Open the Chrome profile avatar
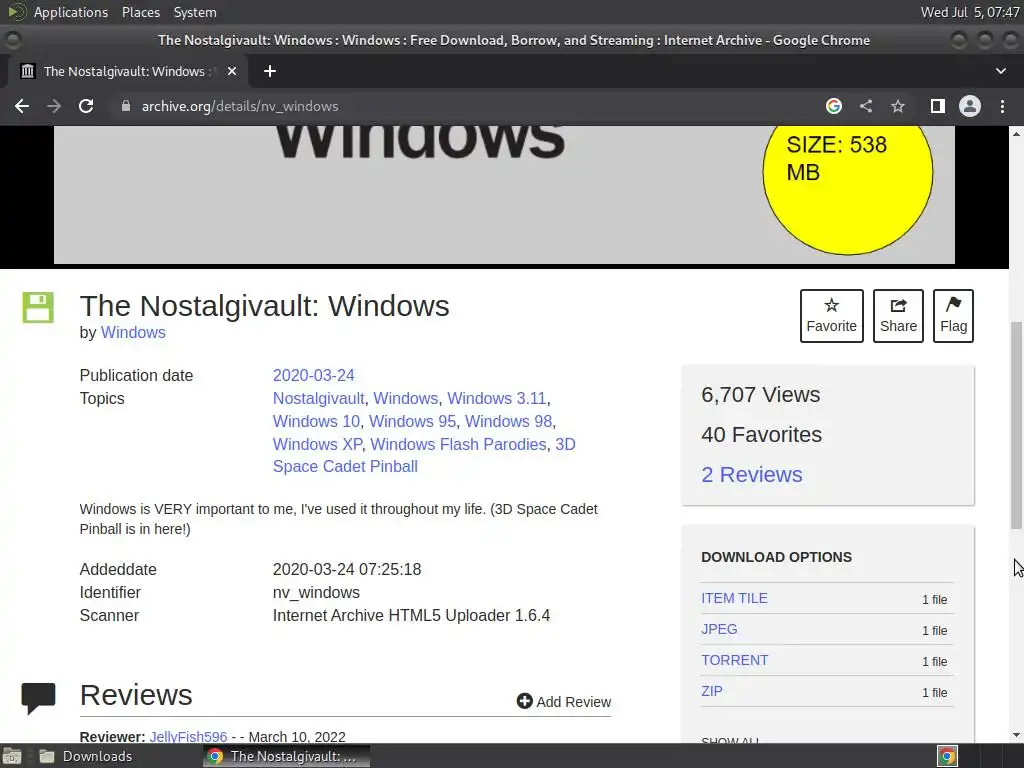This screenshot has height=768, width=1024. pyautogui.click(x=970, y=106)
